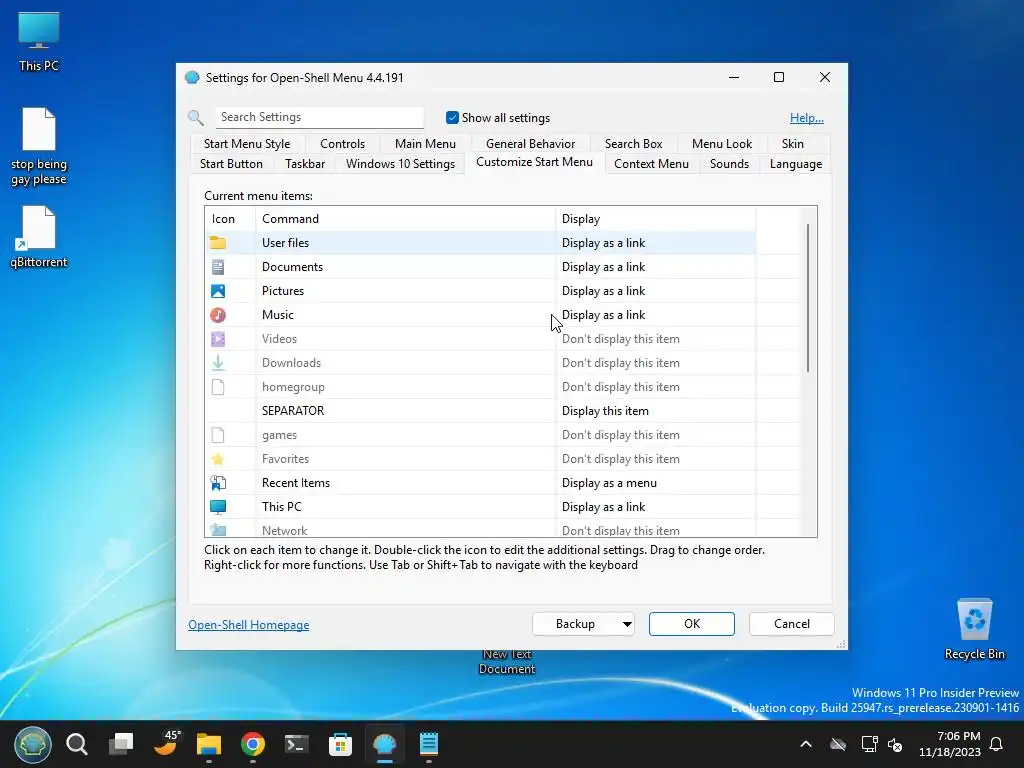
Task: Open the Taskbar tab
Action: tap(305, 164)
